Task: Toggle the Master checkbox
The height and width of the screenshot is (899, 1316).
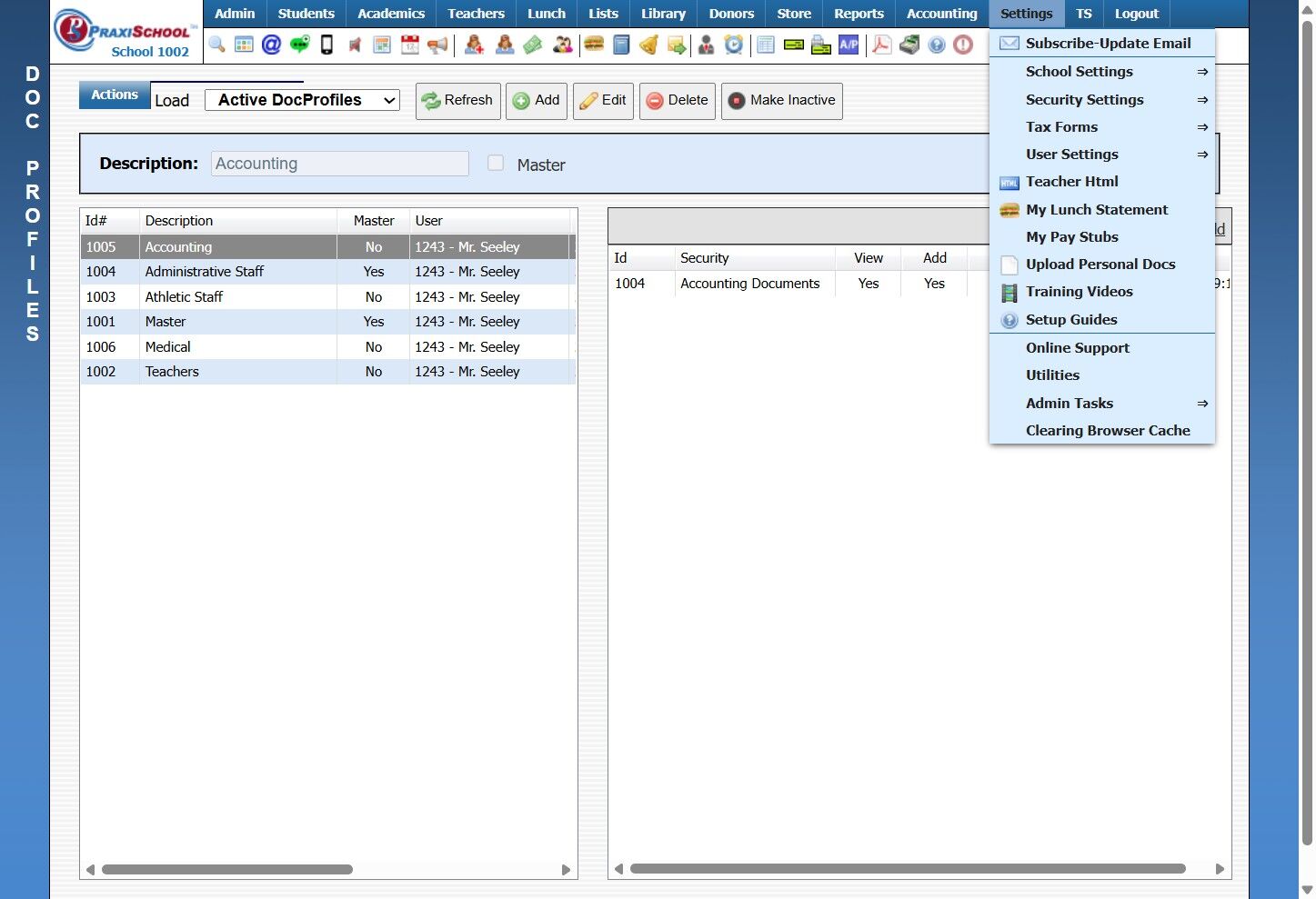Action: (496, 164)
